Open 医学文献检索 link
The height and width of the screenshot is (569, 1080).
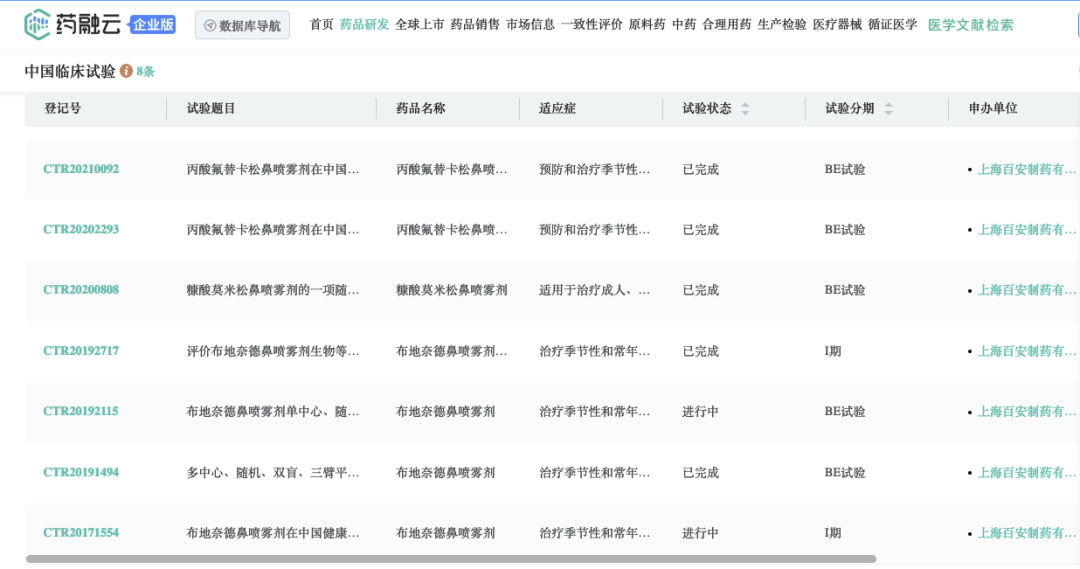[970, 25]
